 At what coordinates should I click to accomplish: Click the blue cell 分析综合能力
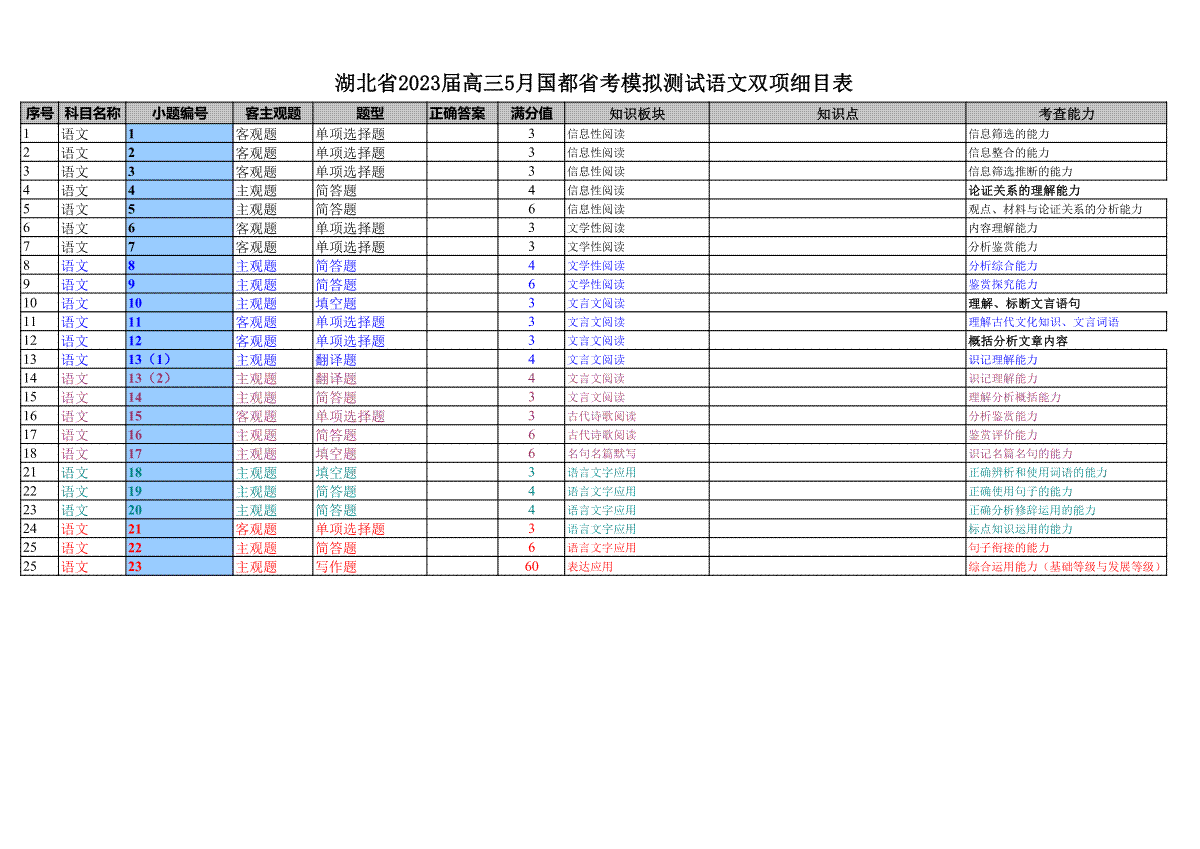click(1066, 266)
